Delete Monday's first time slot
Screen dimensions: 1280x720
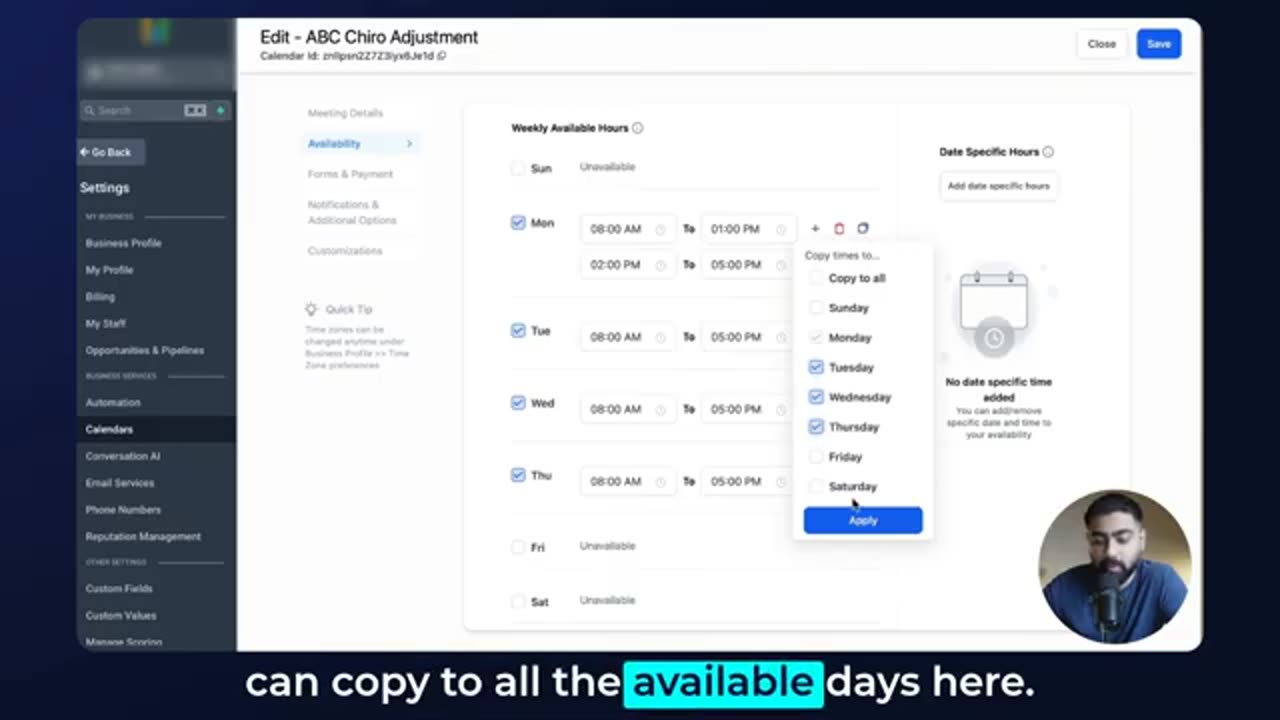(x=839, y=229)
